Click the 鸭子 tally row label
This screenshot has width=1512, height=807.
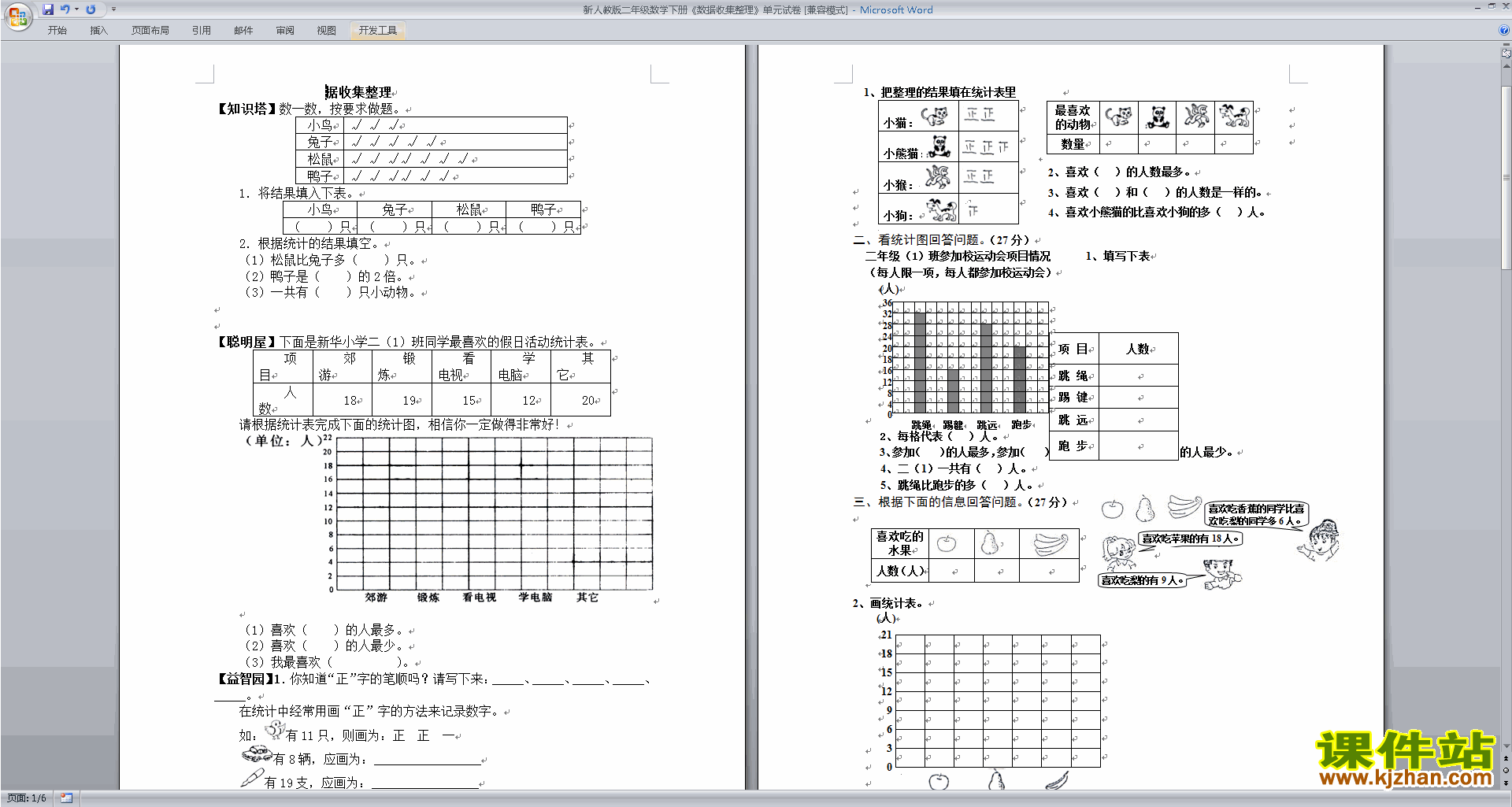[320, 176]
